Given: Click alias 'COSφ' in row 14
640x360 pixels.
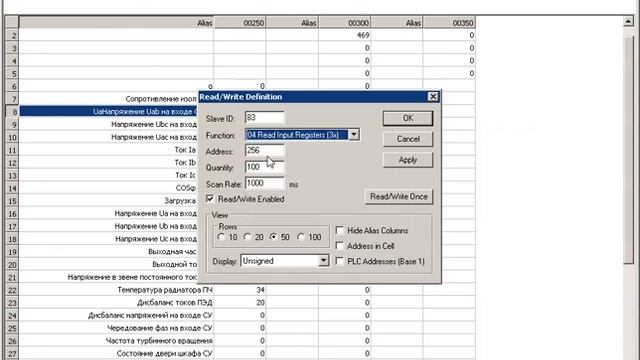Looking at the screenshot, I should click(x=186, y=188).
